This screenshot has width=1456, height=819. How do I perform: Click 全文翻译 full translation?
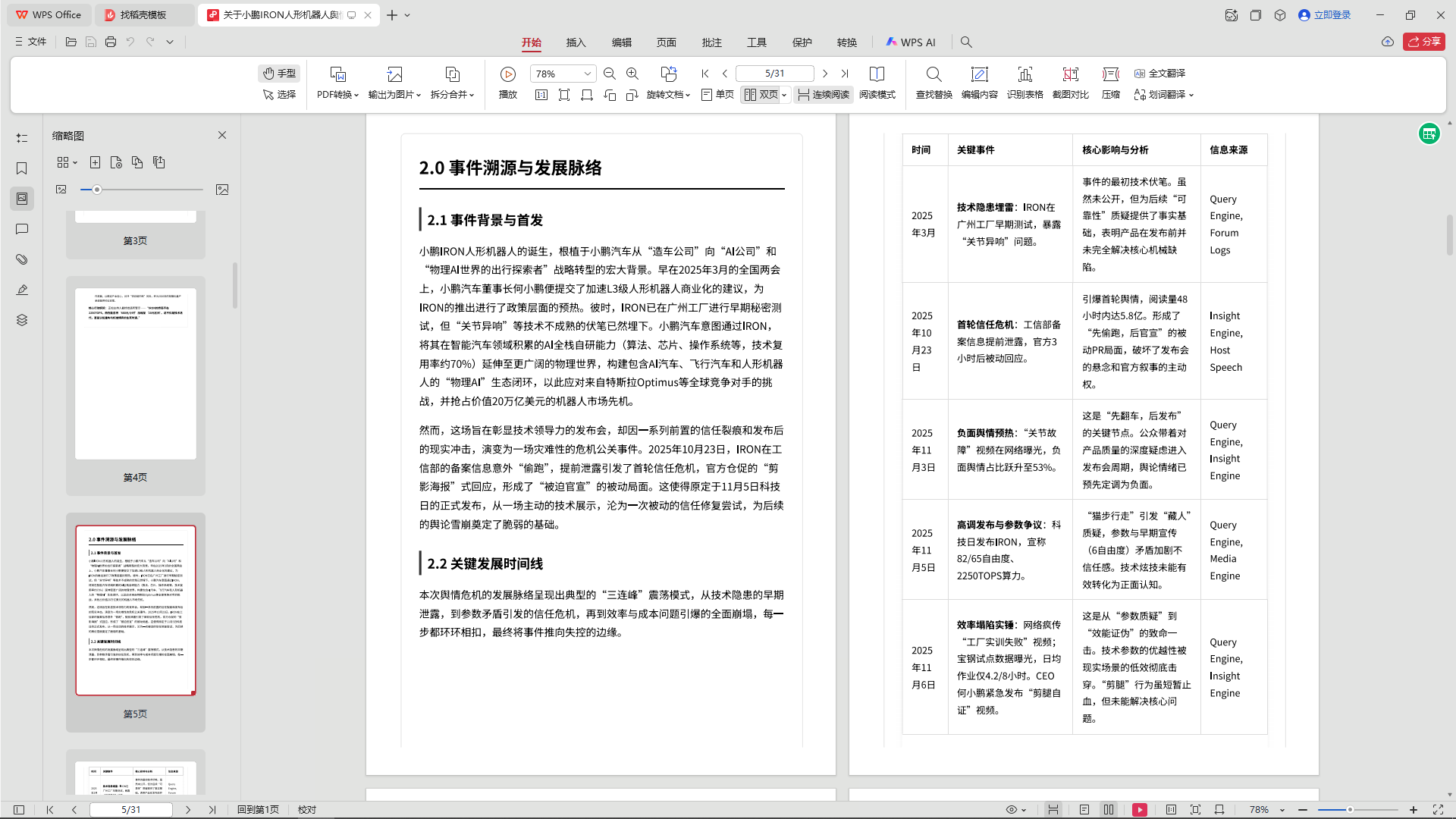pyautogui.click(x=1159, y=74)
